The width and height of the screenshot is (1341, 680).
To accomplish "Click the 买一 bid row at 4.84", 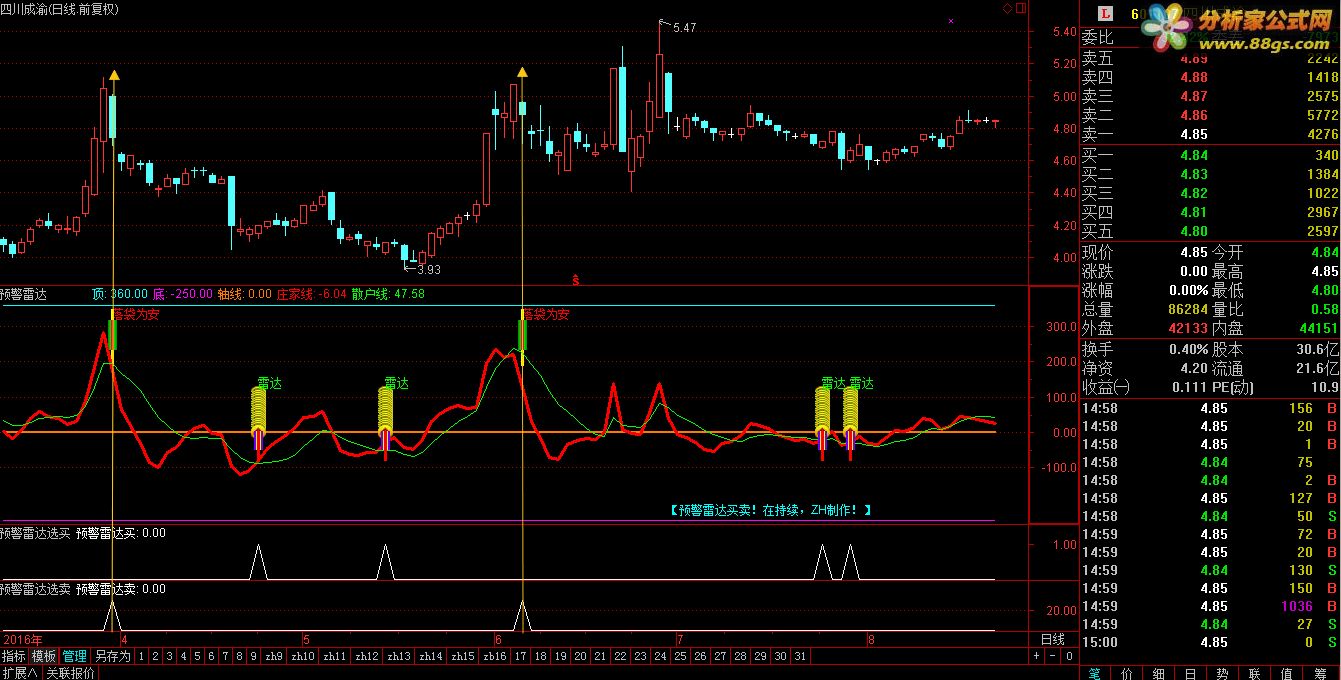I will click(1210, 155).
